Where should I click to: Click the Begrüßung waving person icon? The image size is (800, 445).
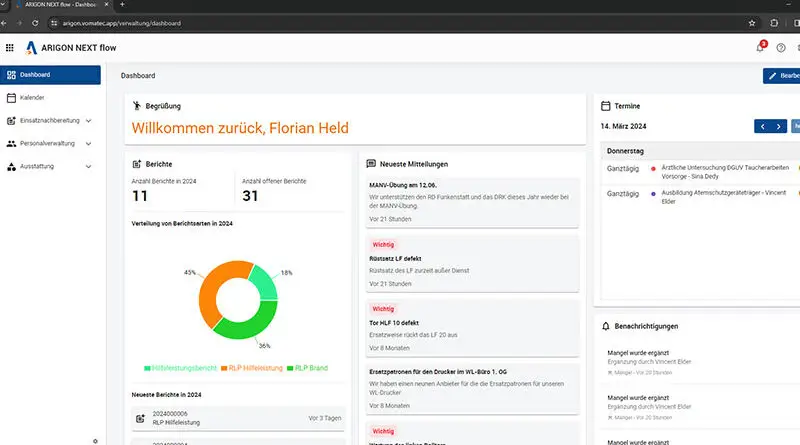pyautogui.click(x=137, y=106)
